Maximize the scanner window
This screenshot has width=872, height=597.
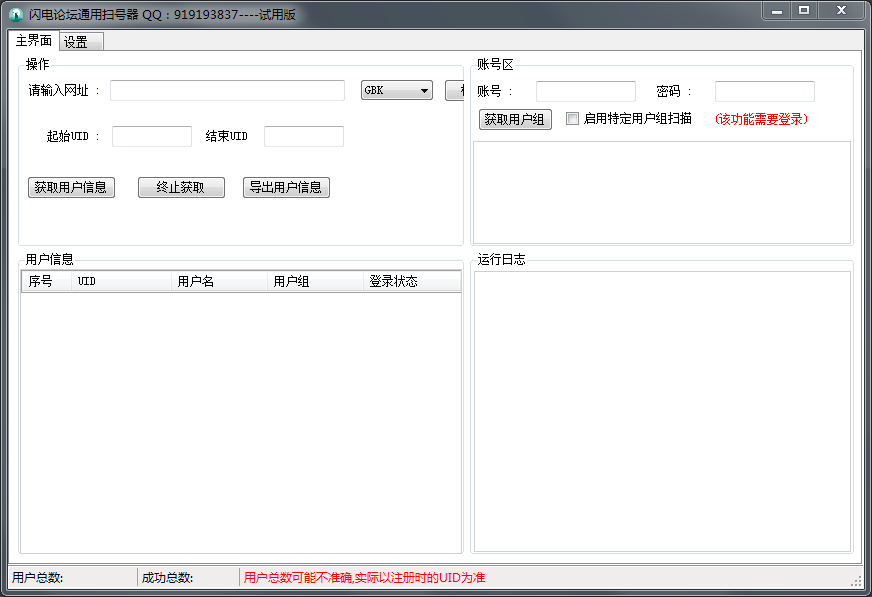pos(804,11)
